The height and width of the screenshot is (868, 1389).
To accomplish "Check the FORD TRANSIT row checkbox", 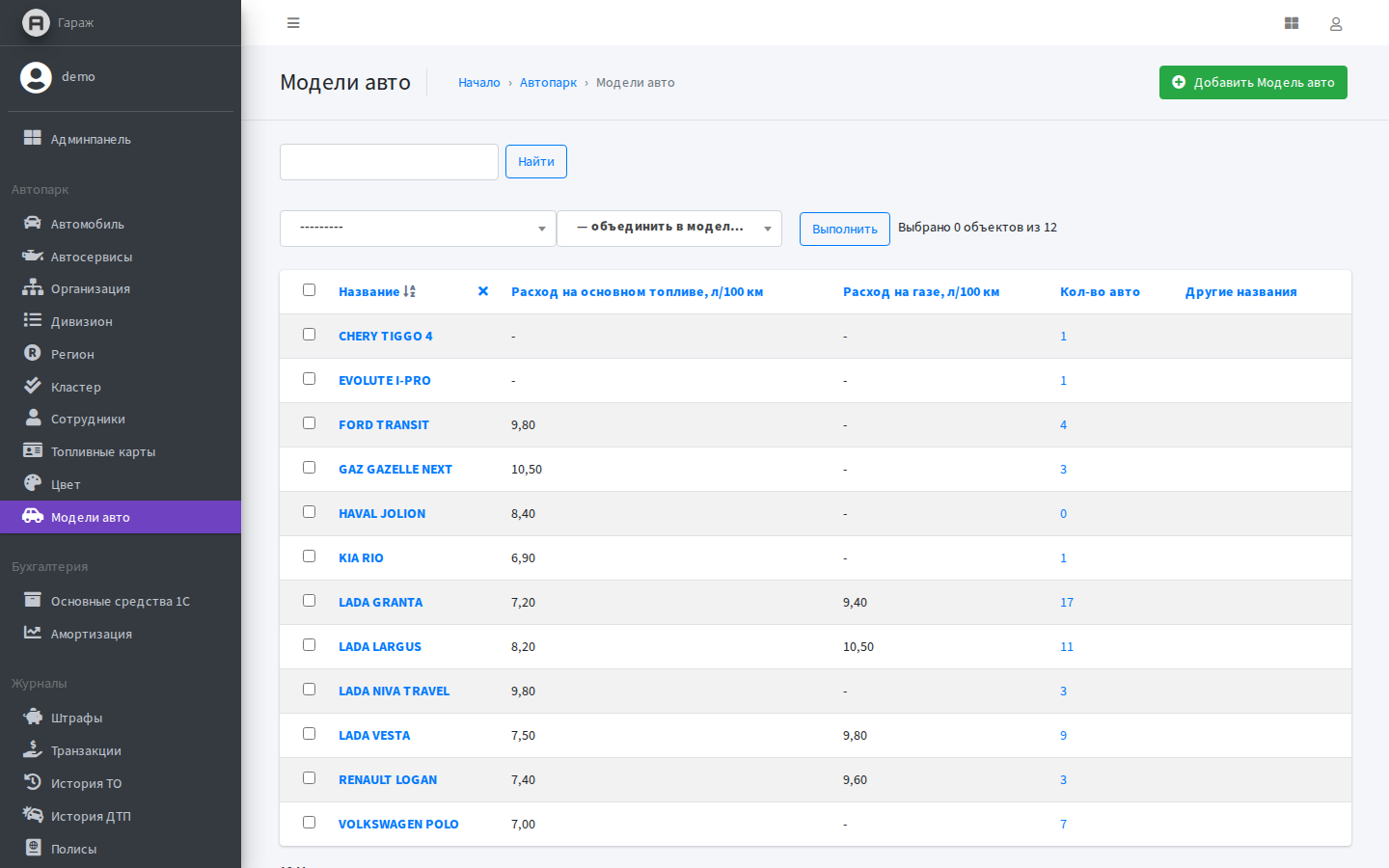I will pyautogui.click(x=309, y=423).
